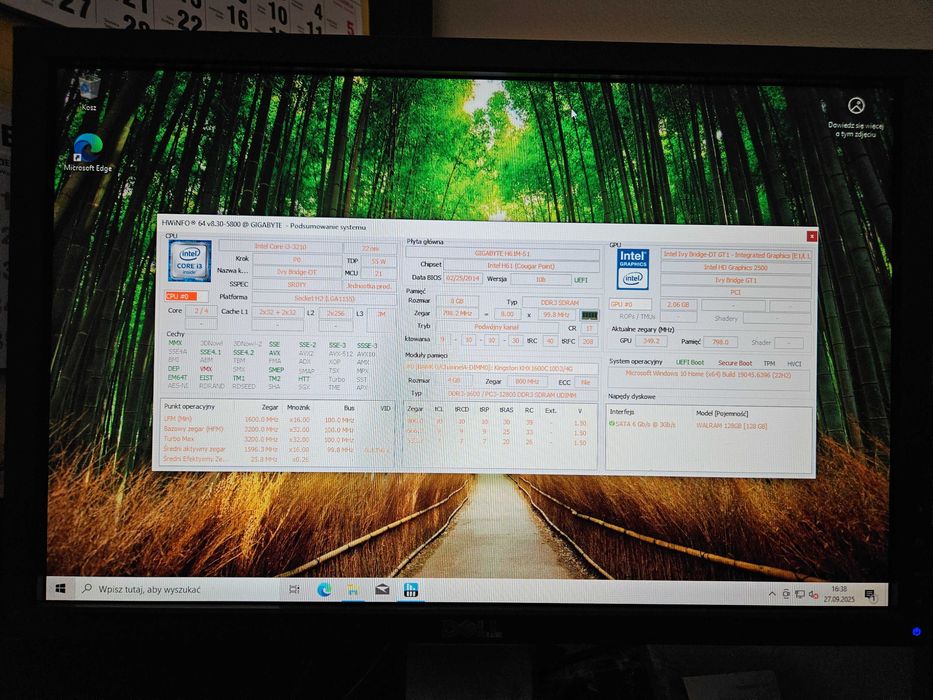Click the 'TPM' status label
This screenshot has width=933, height=700.
click(x=769, y=364)
